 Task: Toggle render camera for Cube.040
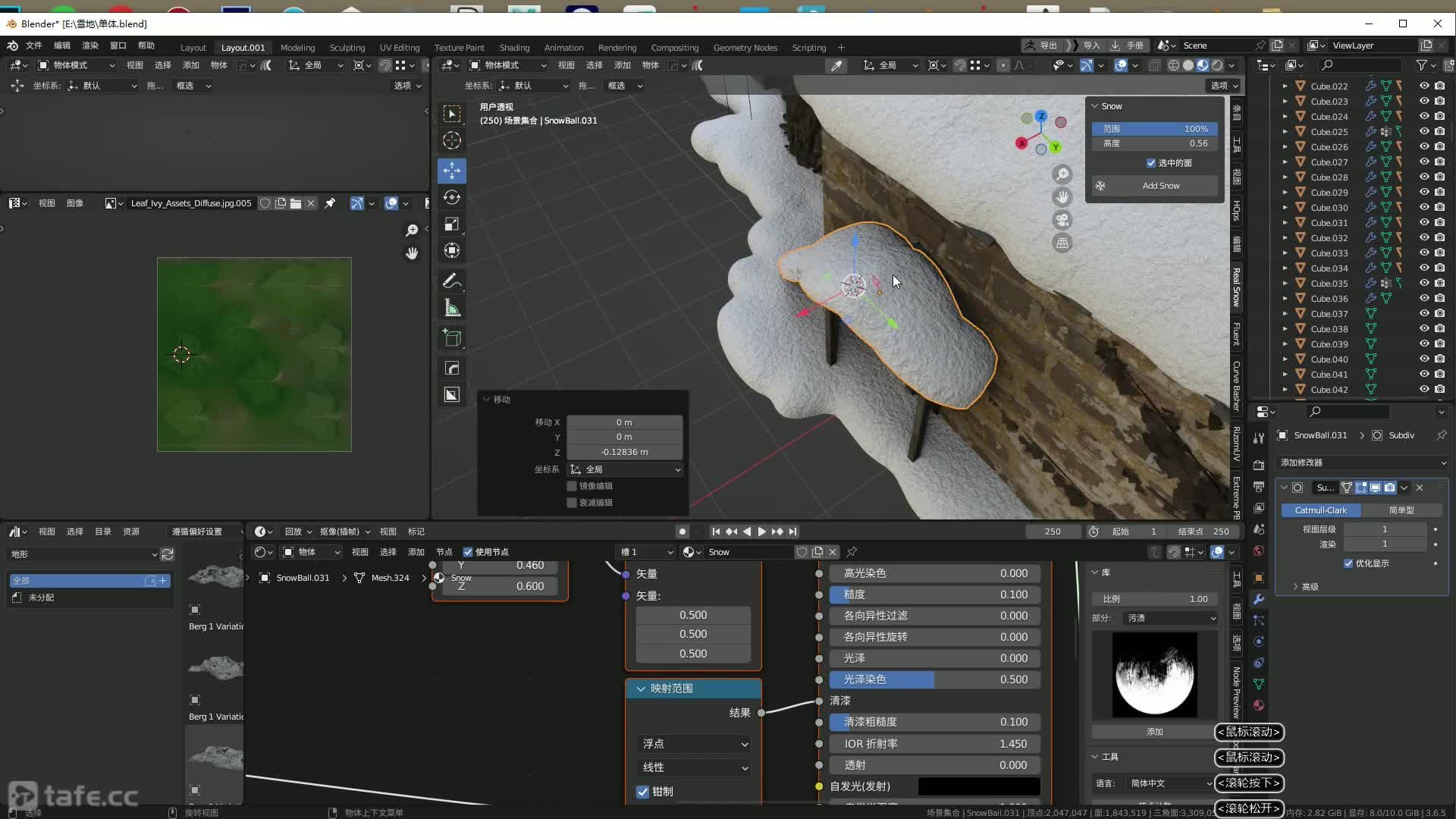(x=1439, y=359)
